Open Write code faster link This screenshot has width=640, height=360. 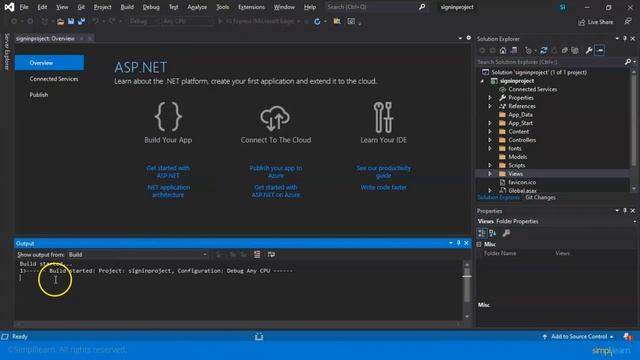coord(383,187)
